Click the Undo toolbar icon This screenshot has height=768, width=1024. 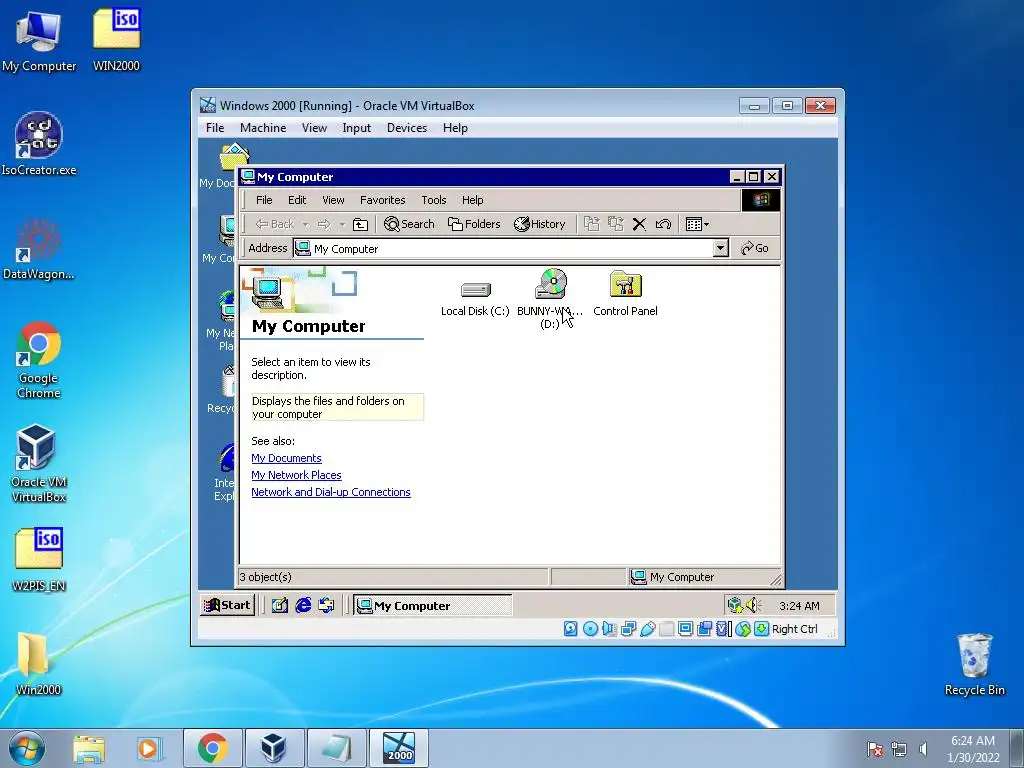point(663,225)
